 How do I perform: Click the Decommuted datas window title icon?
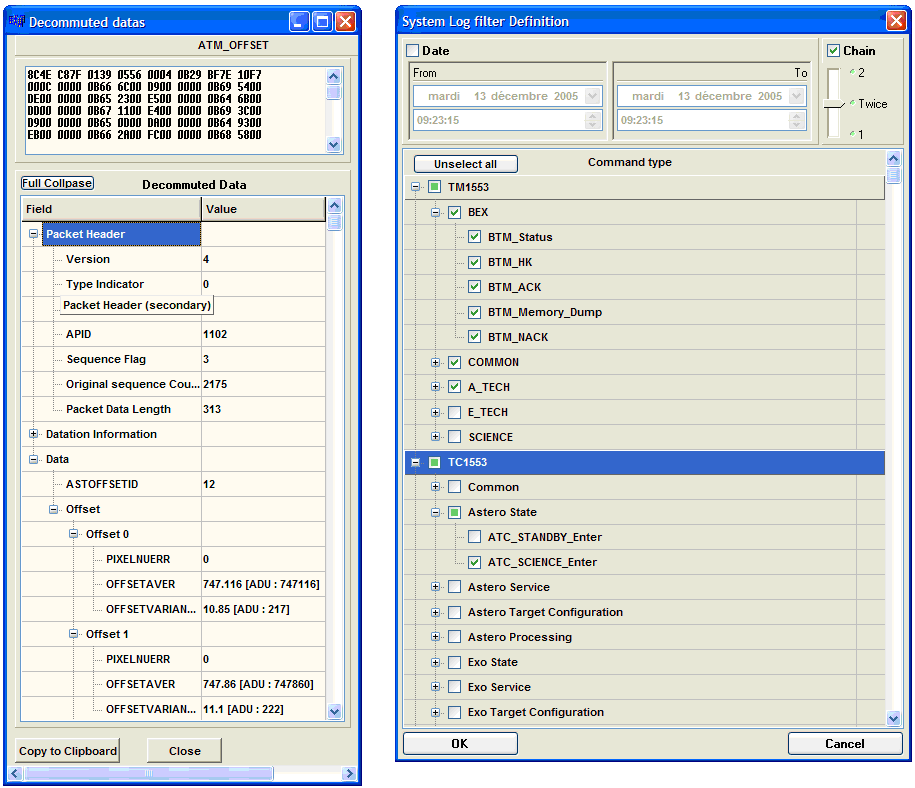tap(17, 21)
